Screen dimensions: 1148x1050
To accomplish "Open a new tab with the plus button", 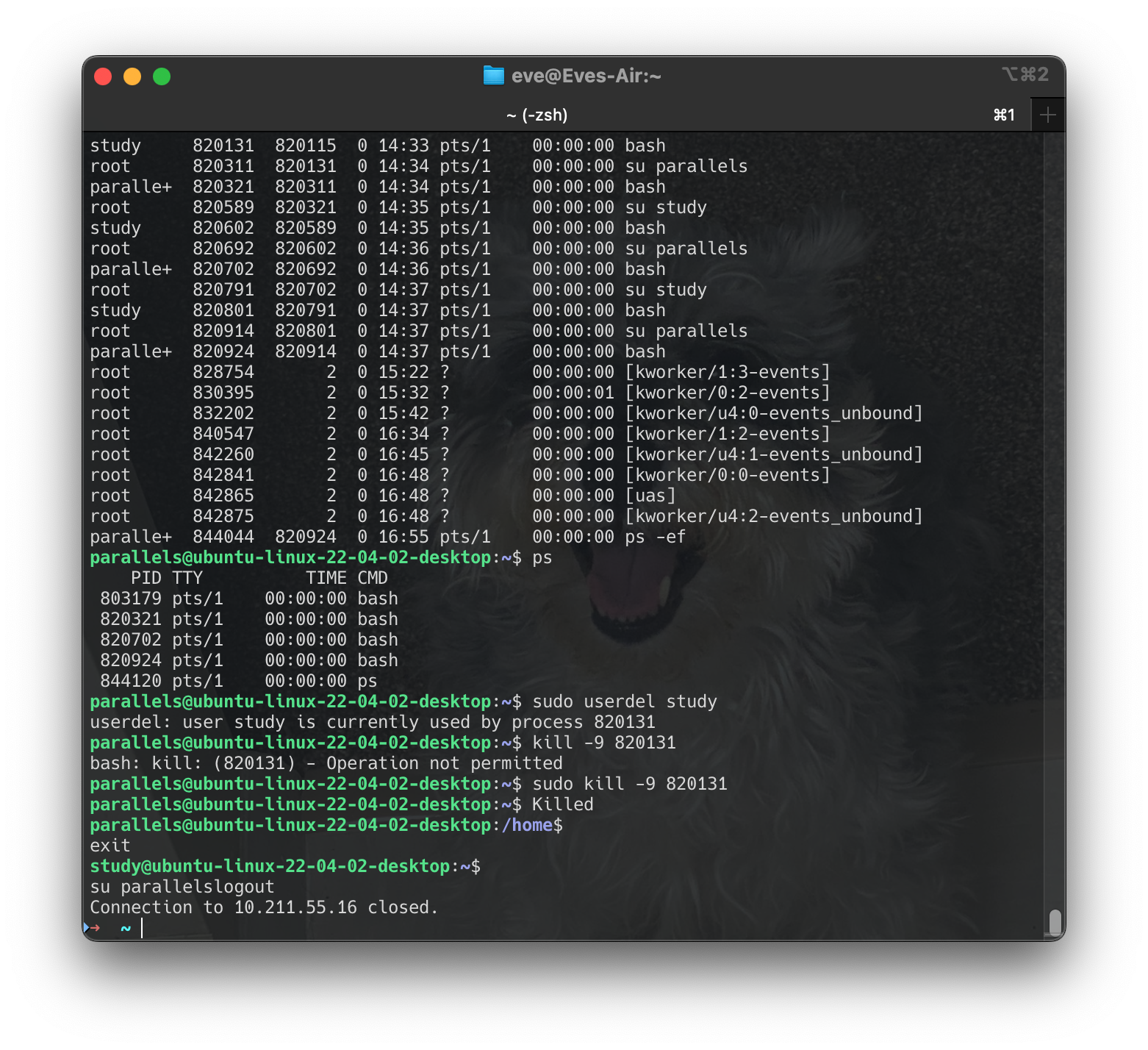I will 1047,115.
